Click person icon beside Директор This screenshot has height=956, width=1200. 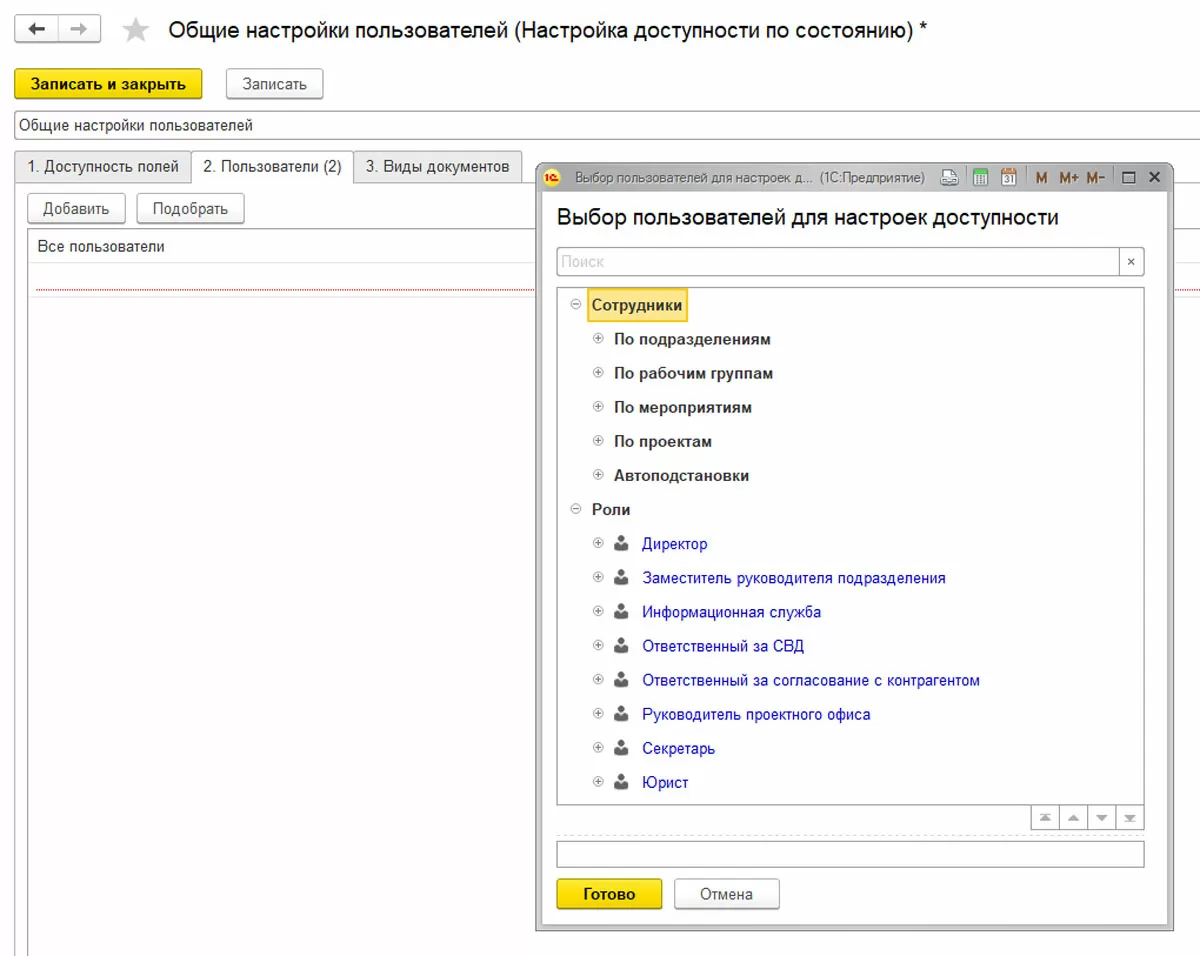click(621, 544)
